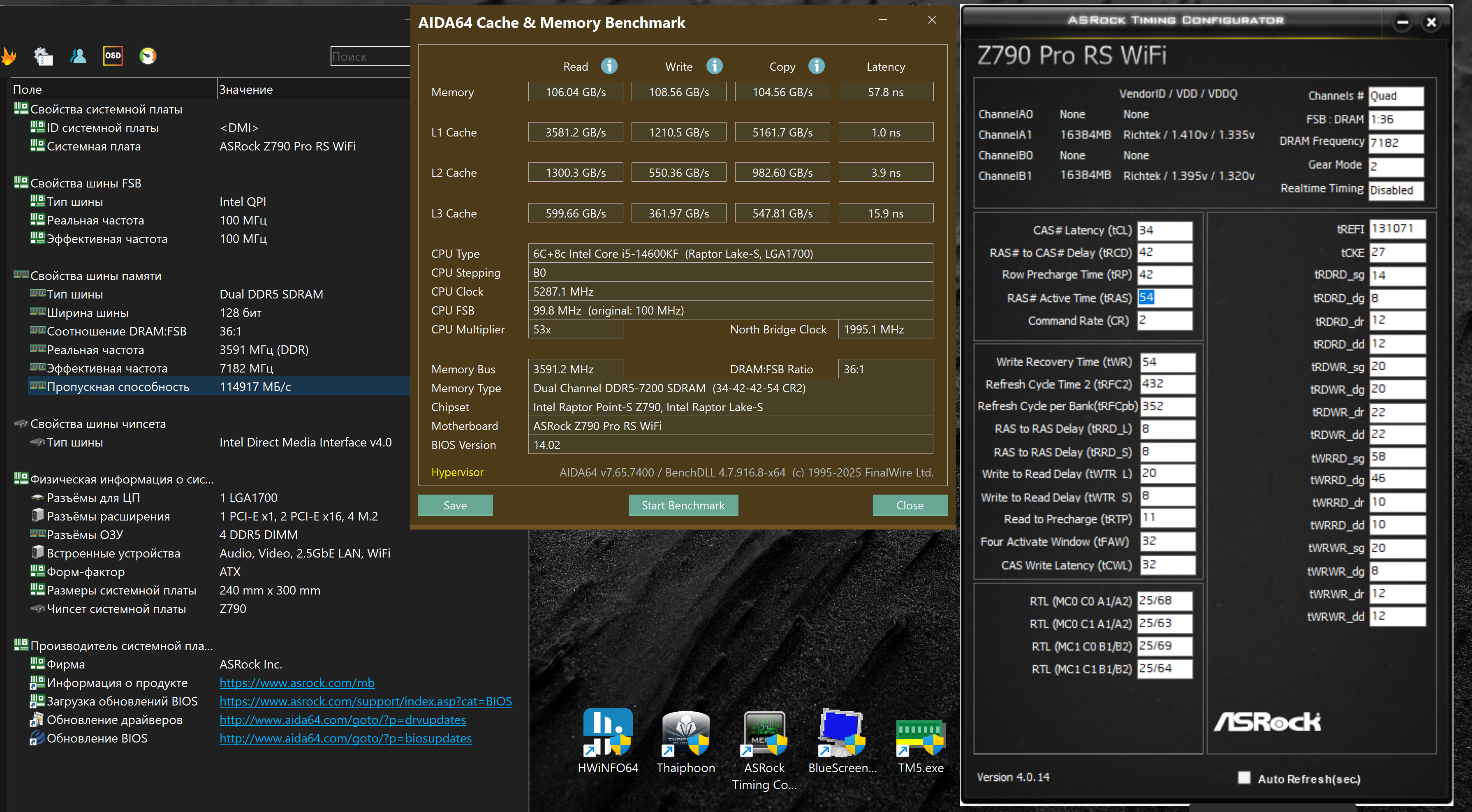Click the Save button
This screenshot has width=1472, height=812.
(x=455, y=505)
